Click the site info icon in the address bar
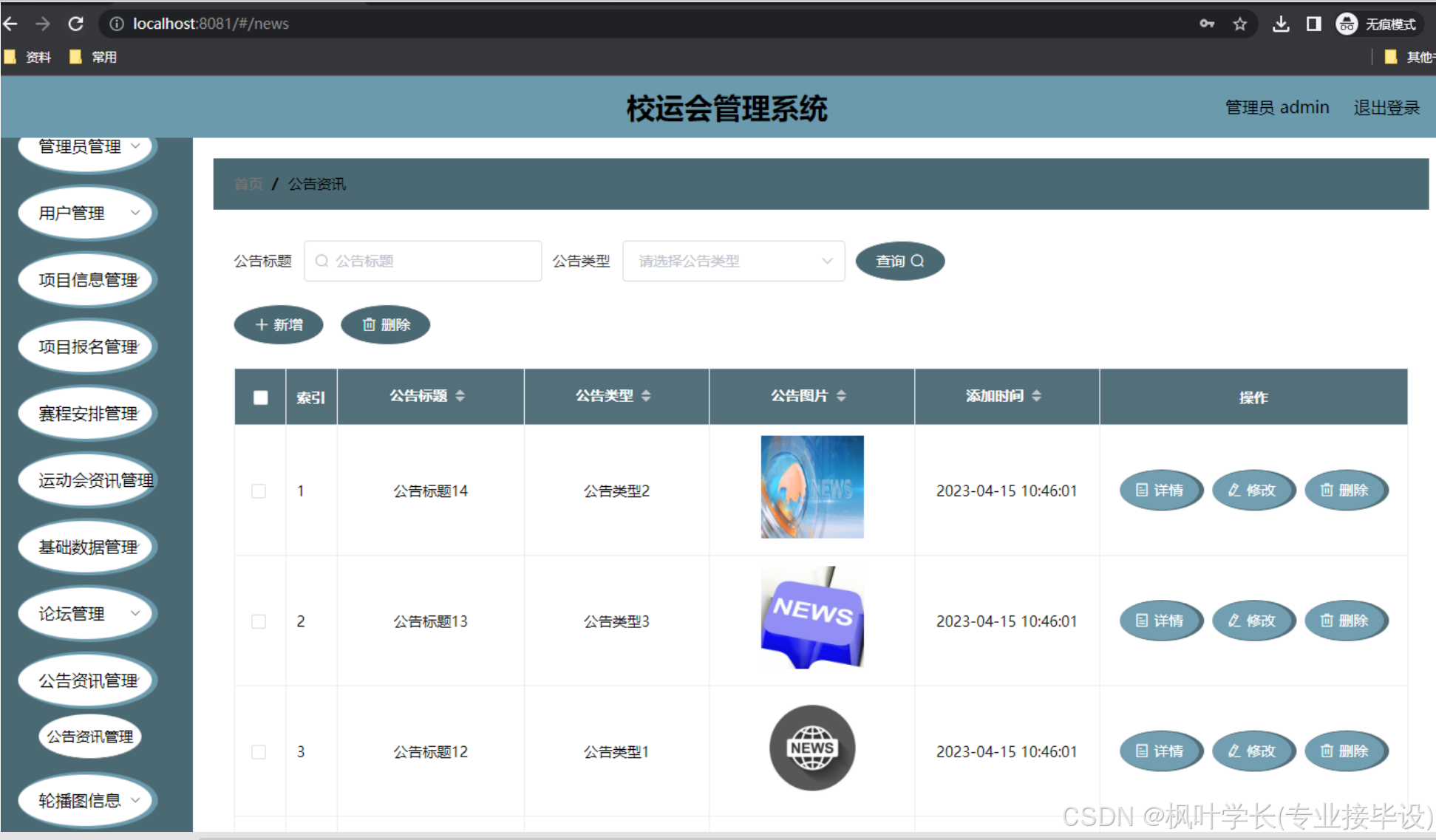1436x840 pixels. click(x=116, y=24)
